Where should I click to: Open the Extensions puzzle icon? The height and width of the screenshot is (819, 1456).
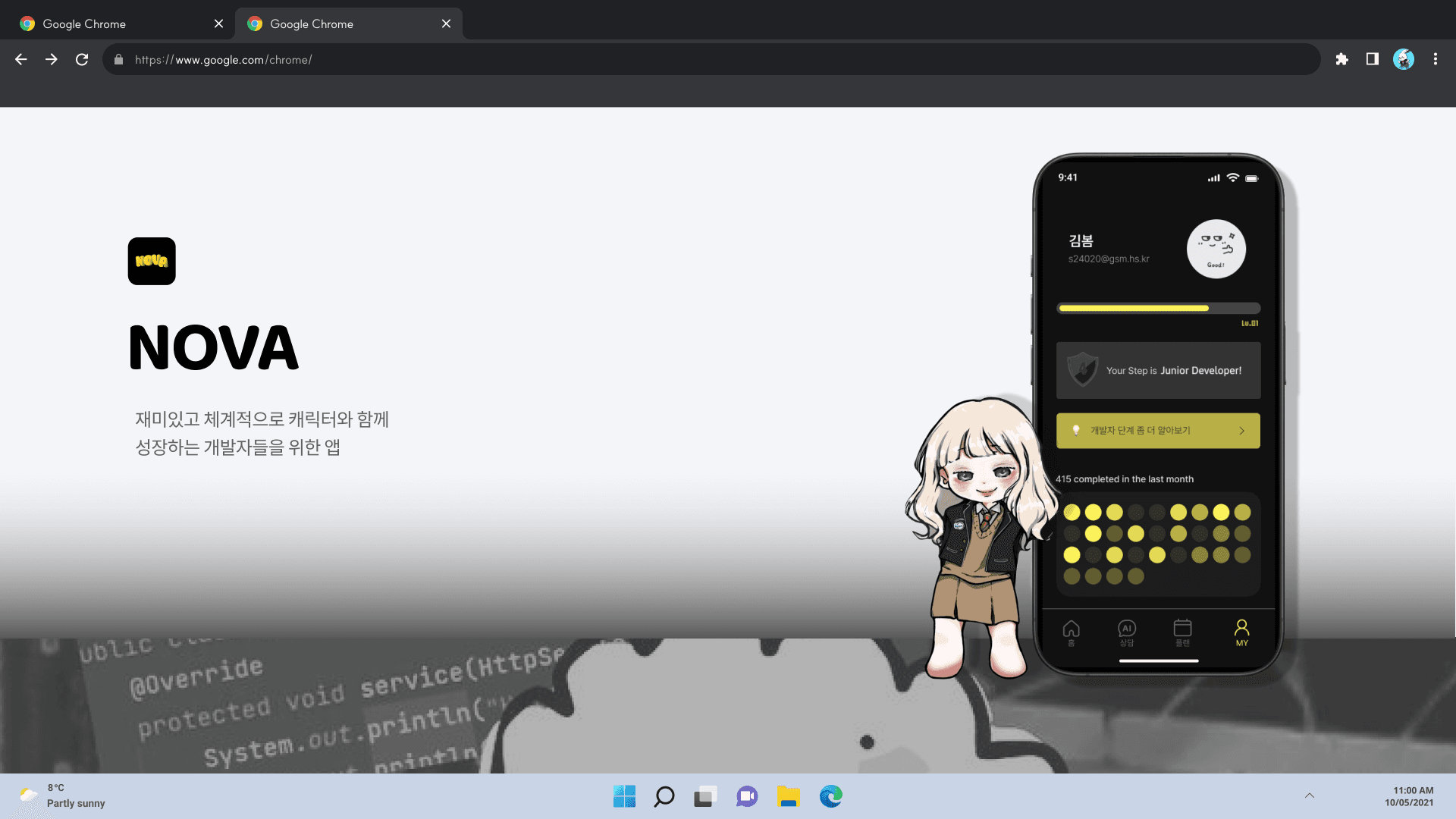[x=1341, y=59]
